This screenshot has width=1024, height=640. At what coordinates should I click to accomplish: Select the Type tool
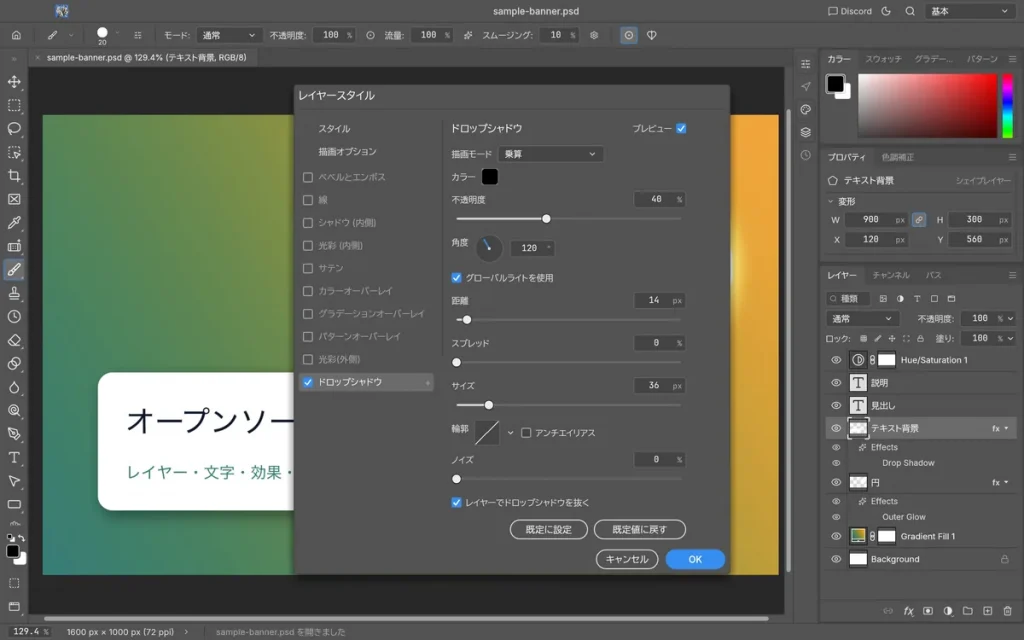[14, 457]
